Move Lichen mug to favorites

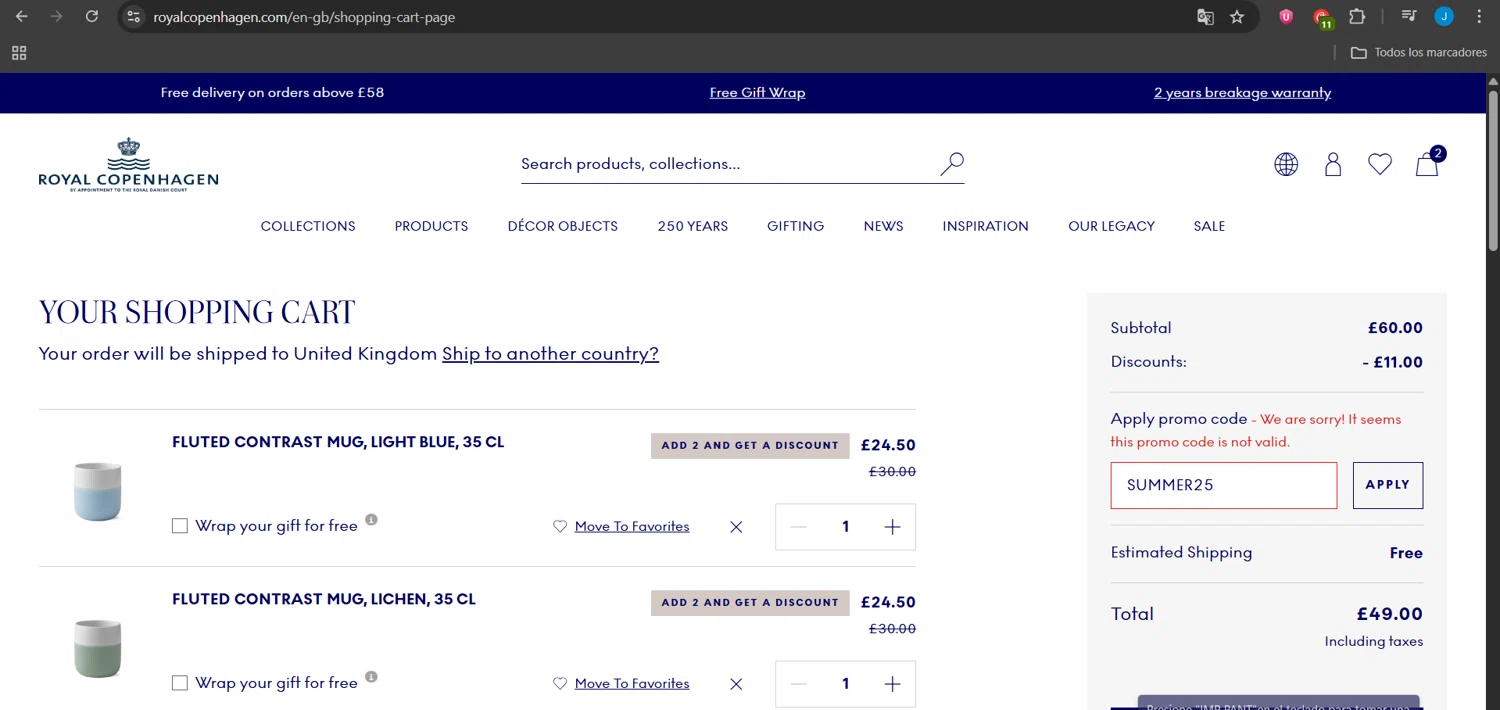click(621, 683)
